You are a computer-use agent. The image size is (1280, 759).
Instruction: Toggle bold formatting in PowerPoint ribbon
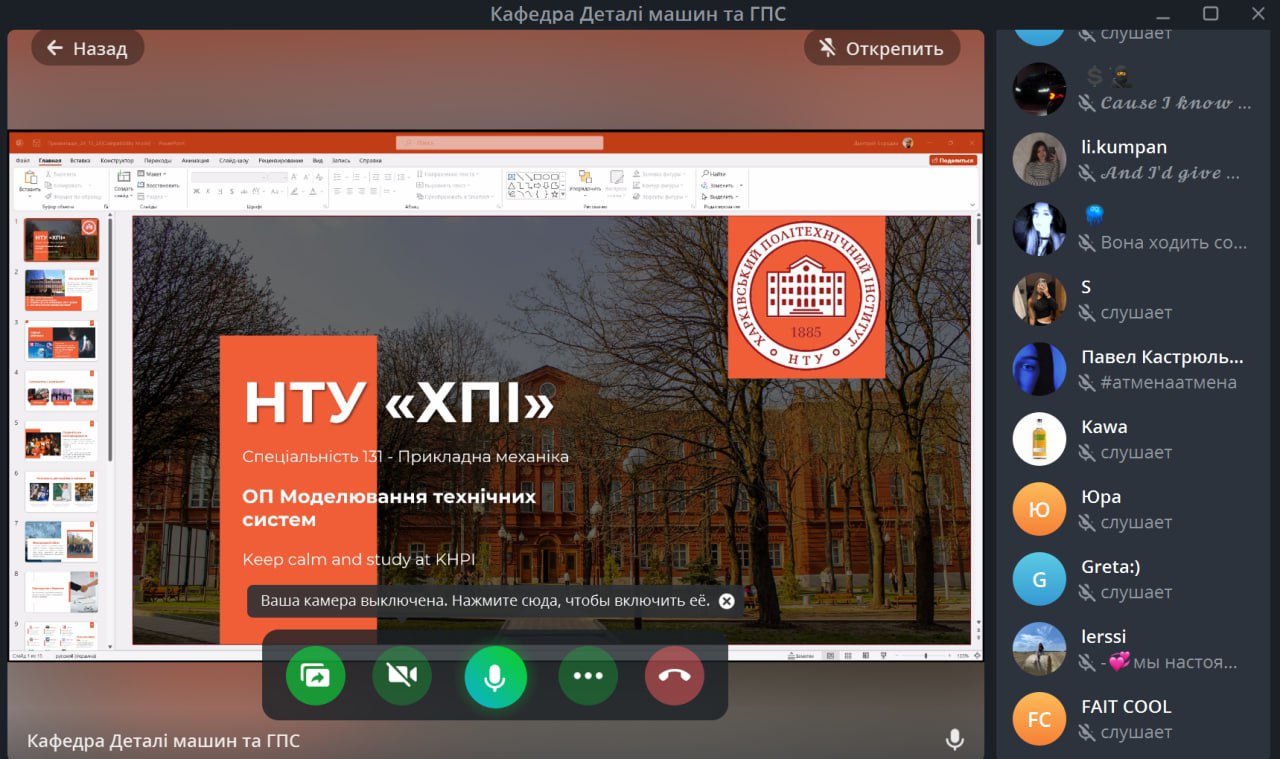pyautogui.click(x=195, y=191)
